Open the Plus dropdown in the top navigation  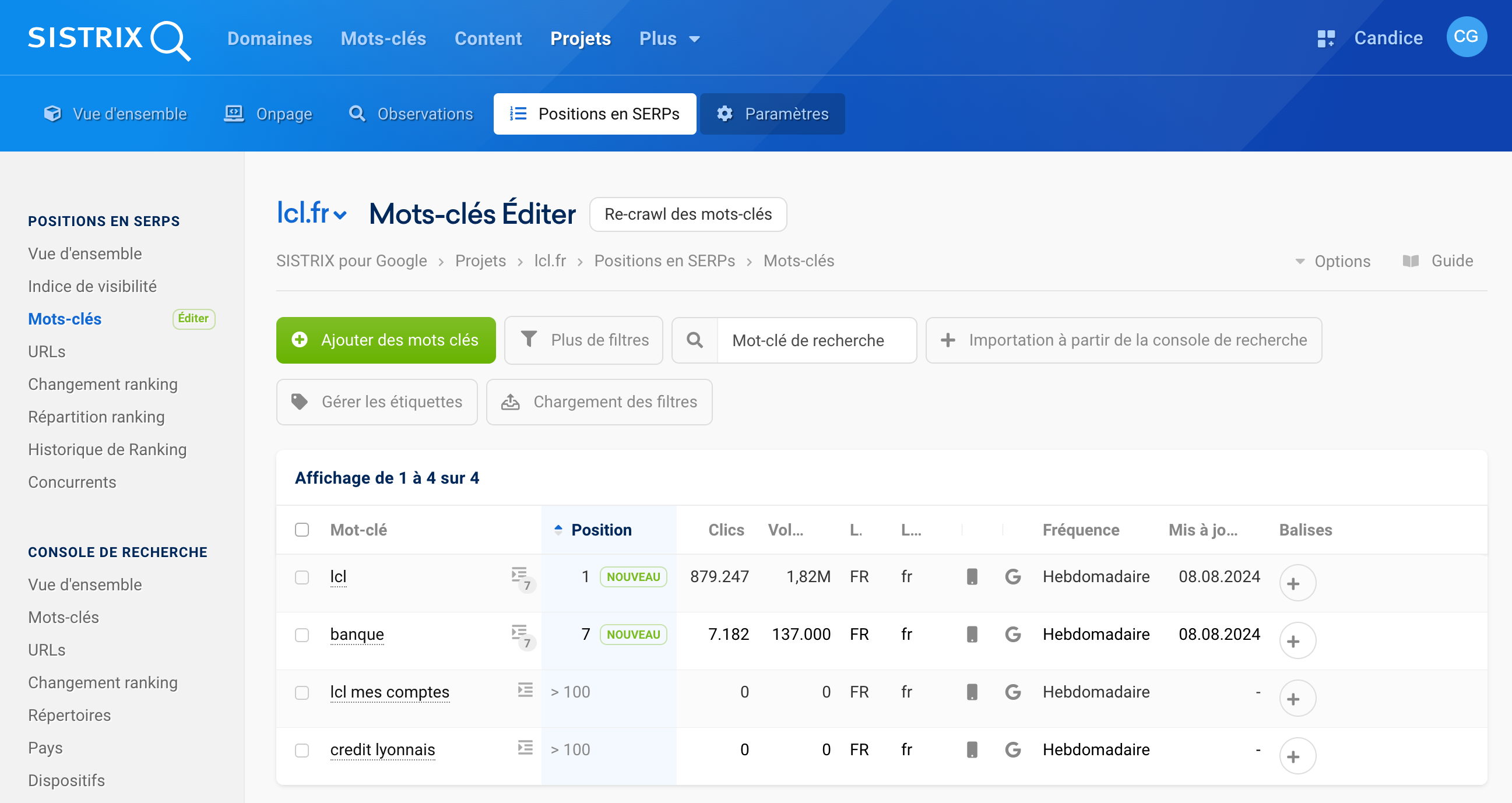pos(669,38)
